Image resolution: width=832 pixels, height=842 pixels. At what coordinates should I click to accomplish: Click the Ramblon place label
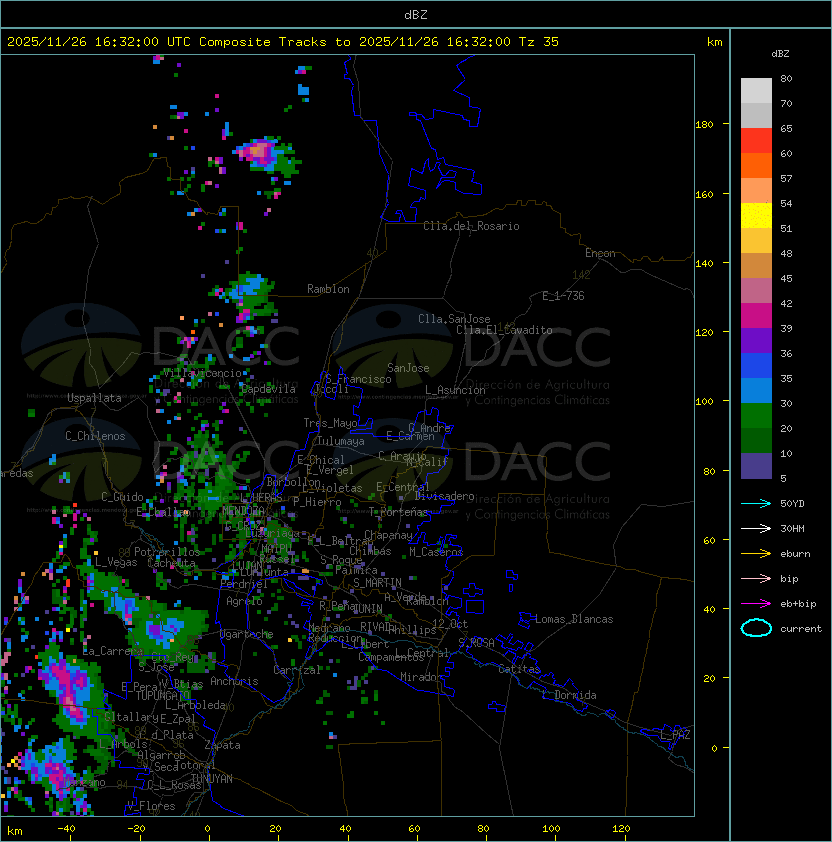(x=328, y=289)
